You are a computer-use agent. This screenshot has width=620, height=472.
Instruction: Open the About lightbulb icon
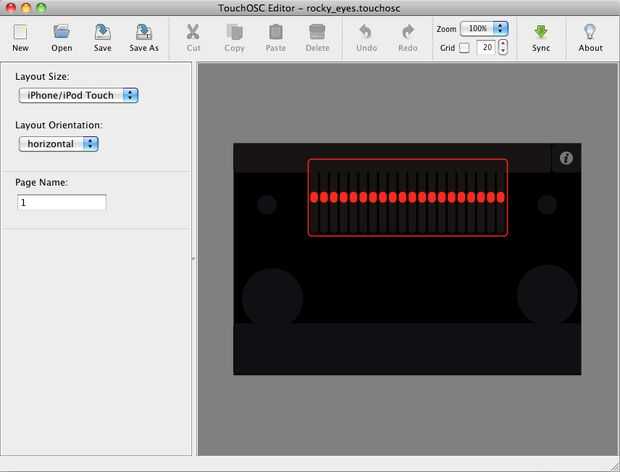click(590, 33)
